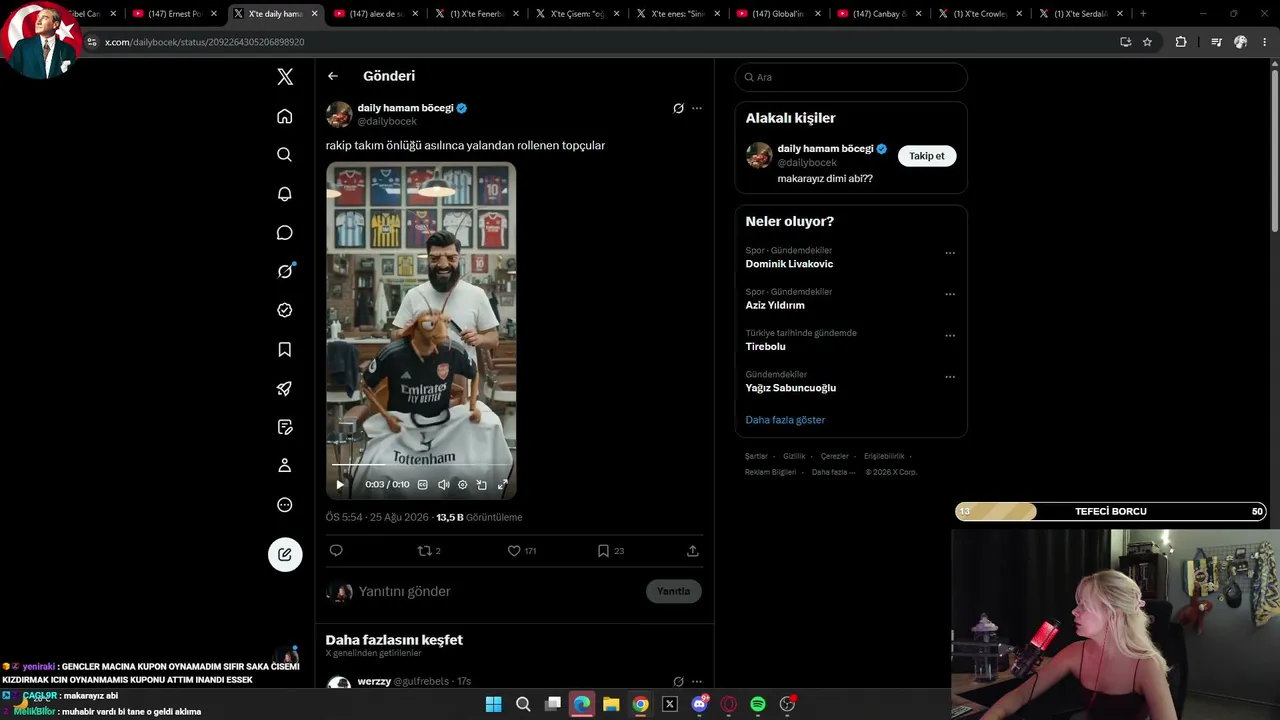Switch to the "X'te Fenerb" tab
The height and width of the screenshot is (720, 1280).
[x=477, y=14]
